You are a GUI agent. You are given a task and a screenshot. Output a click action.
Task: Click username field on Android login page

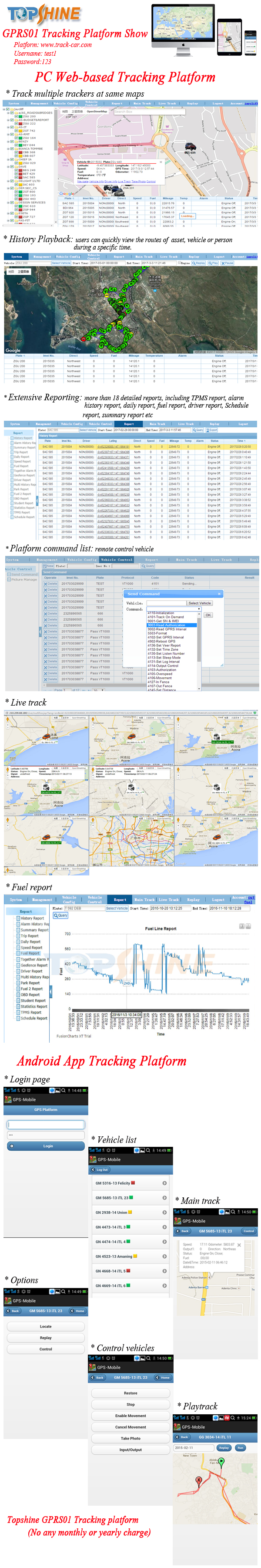(46, 1124)
